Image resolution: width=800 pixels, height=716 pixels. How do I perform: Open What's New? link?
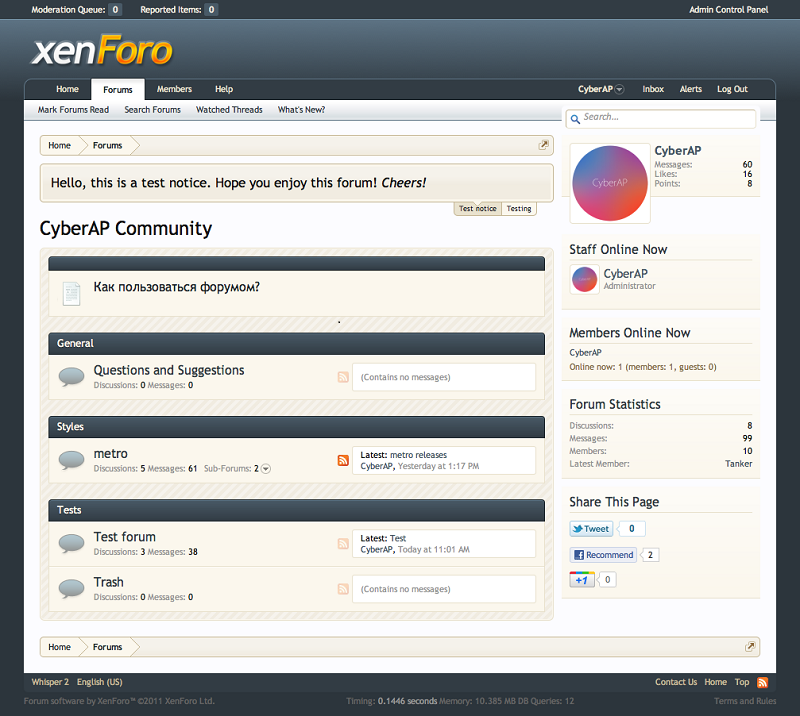(x=301, y=110)
